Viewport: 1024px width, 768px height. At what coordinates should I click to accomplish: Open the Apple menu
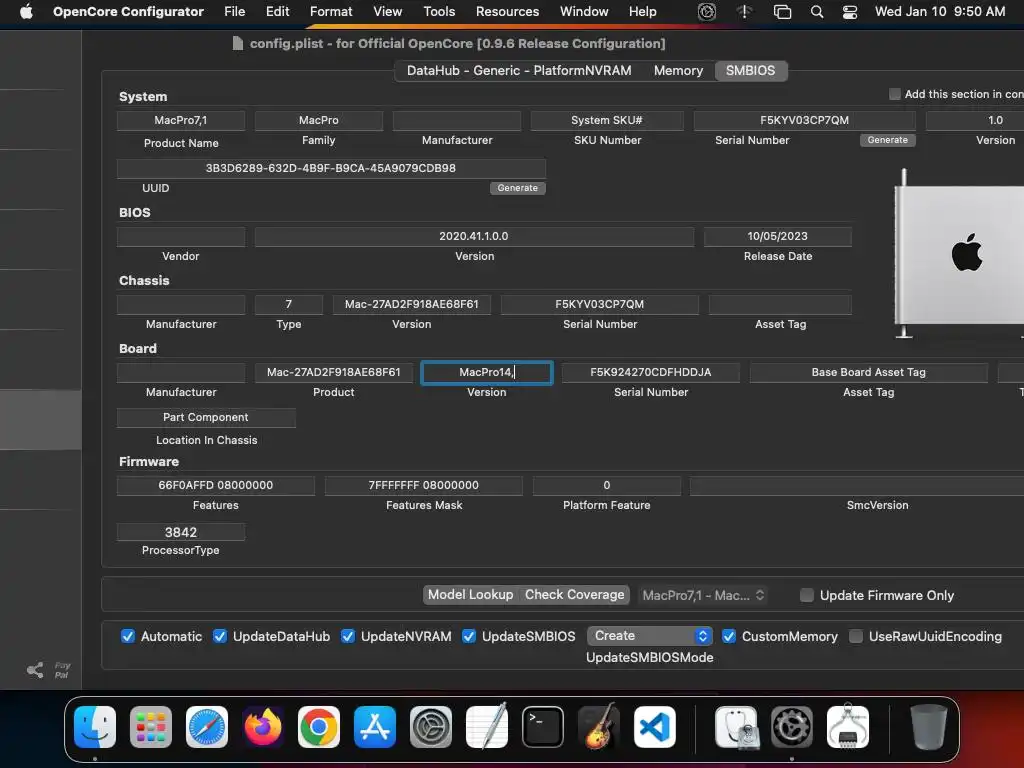pos(26,12)
